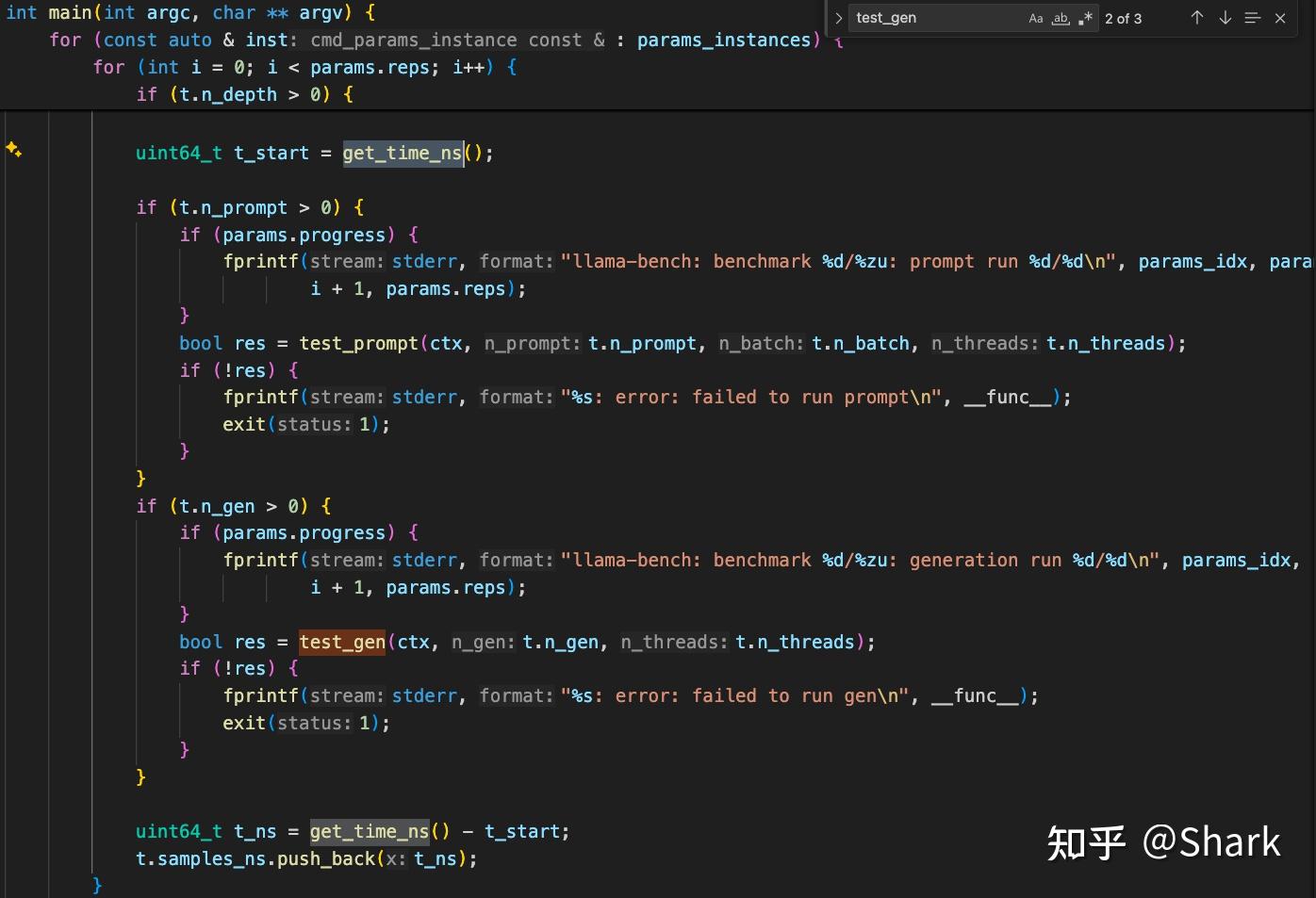Click the t.n_batch argument
The width and height of the screenshot is (1316, 898).
(x=861, y=343)
